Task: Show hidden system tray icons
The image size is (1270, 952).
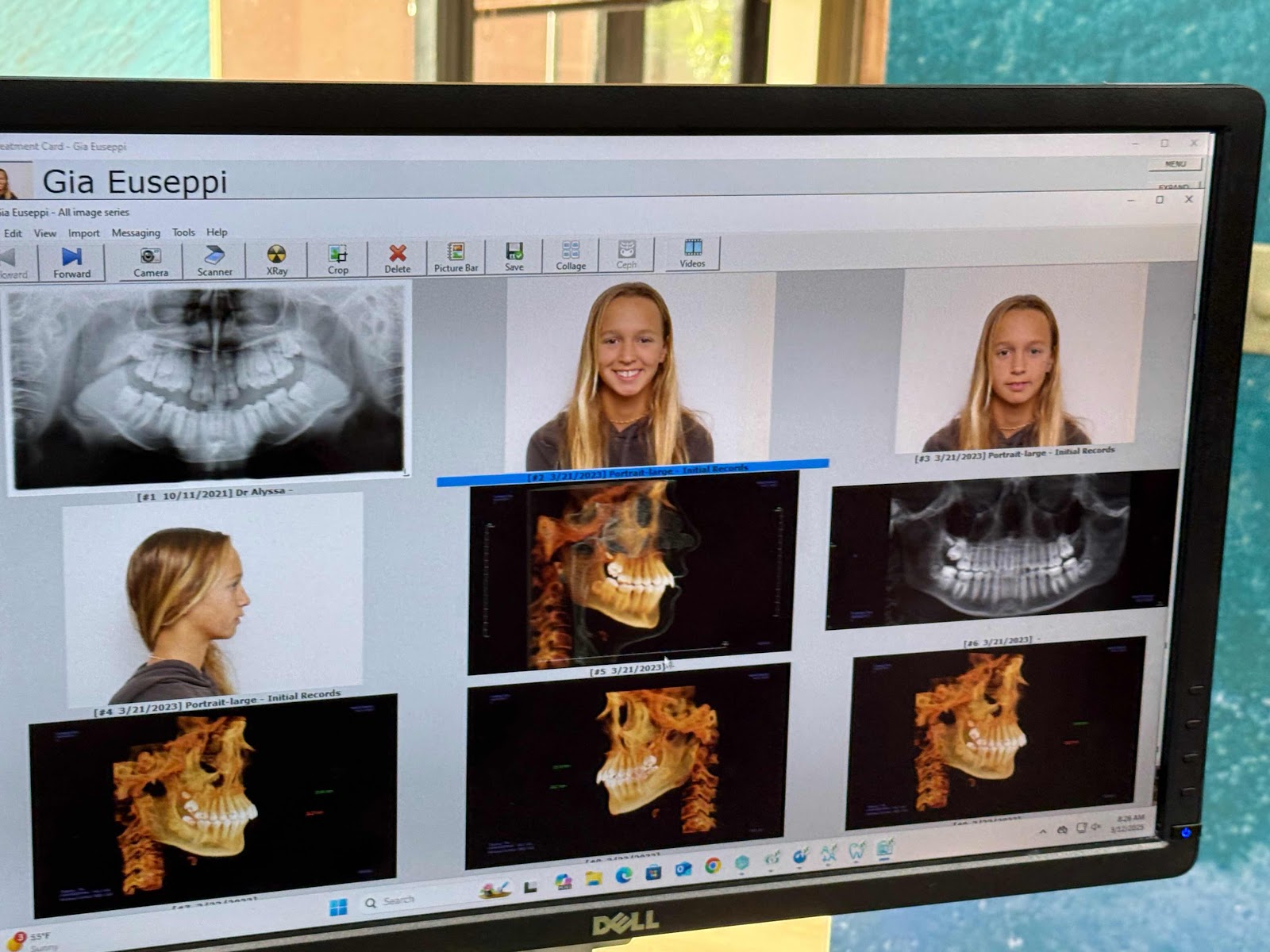Action: point(1042,831)
